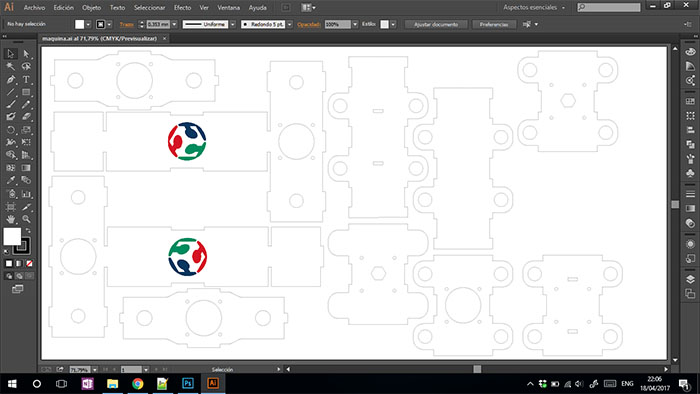Select the Gradient tool

coord(26,168)
